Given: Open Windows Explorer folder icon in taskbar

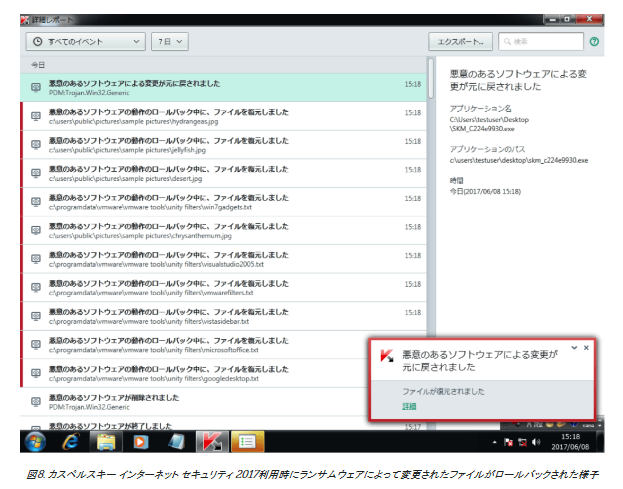Looking at the screenshot, I should (x=105, y=441).
